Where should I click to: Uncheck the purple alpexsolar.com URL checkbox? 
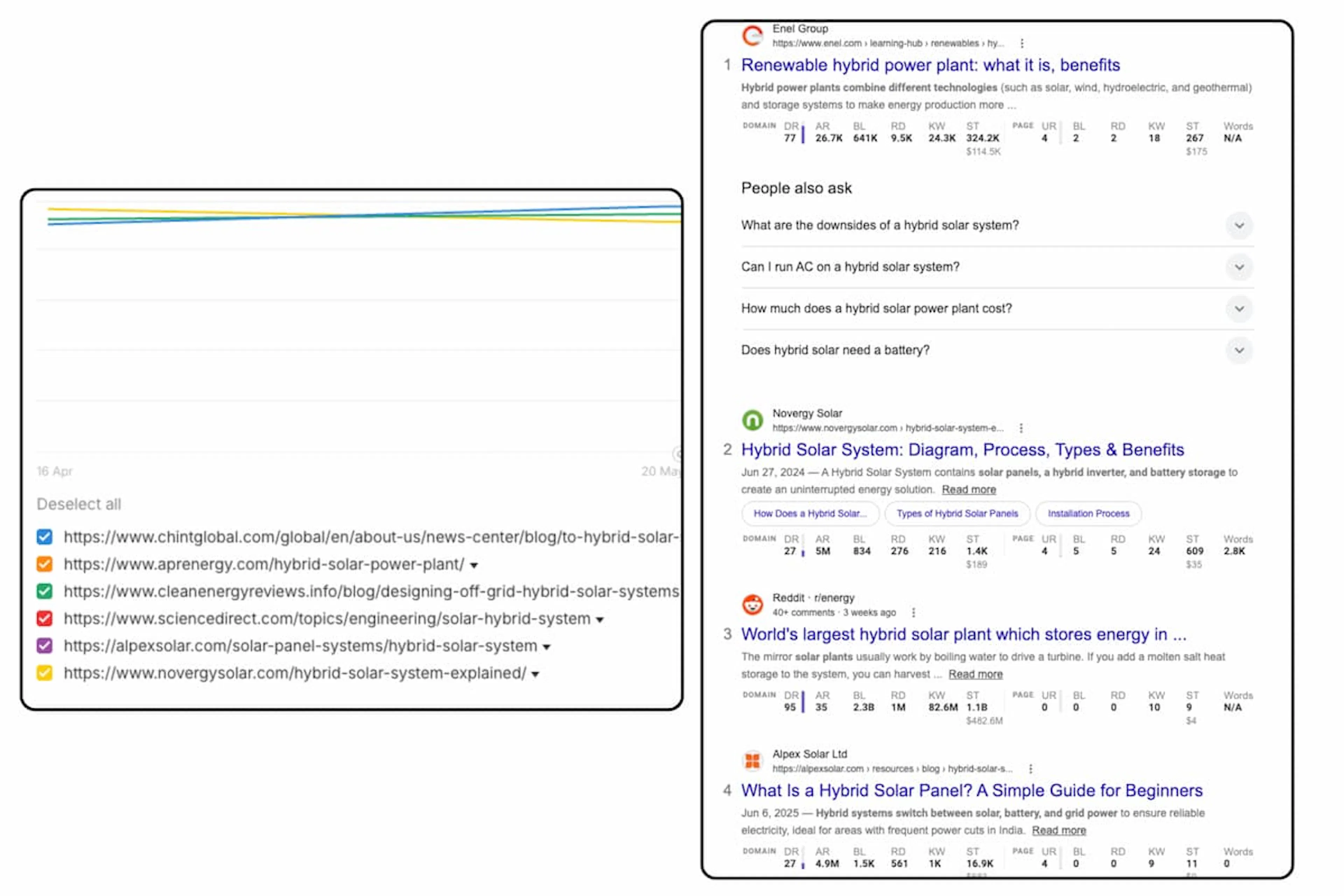click(x=44, y=646)
